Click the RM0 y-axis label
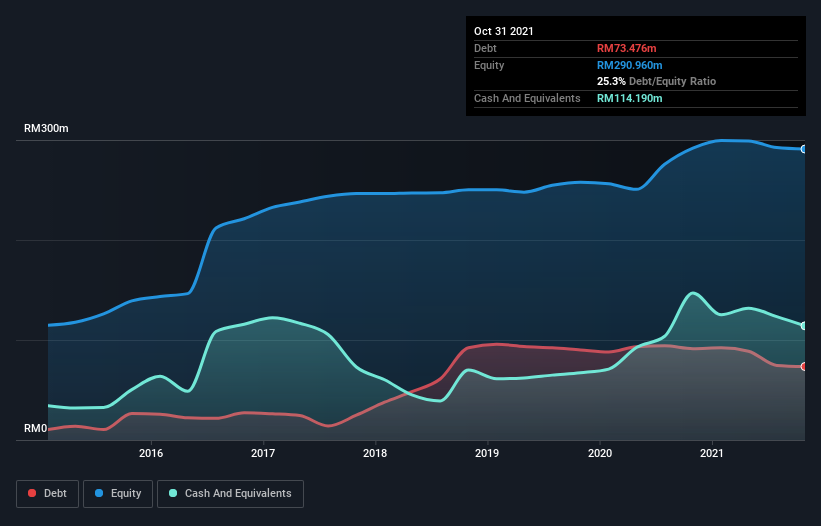Image resolution: width=821 pixels, height=526 pixels. coord(36,428)
